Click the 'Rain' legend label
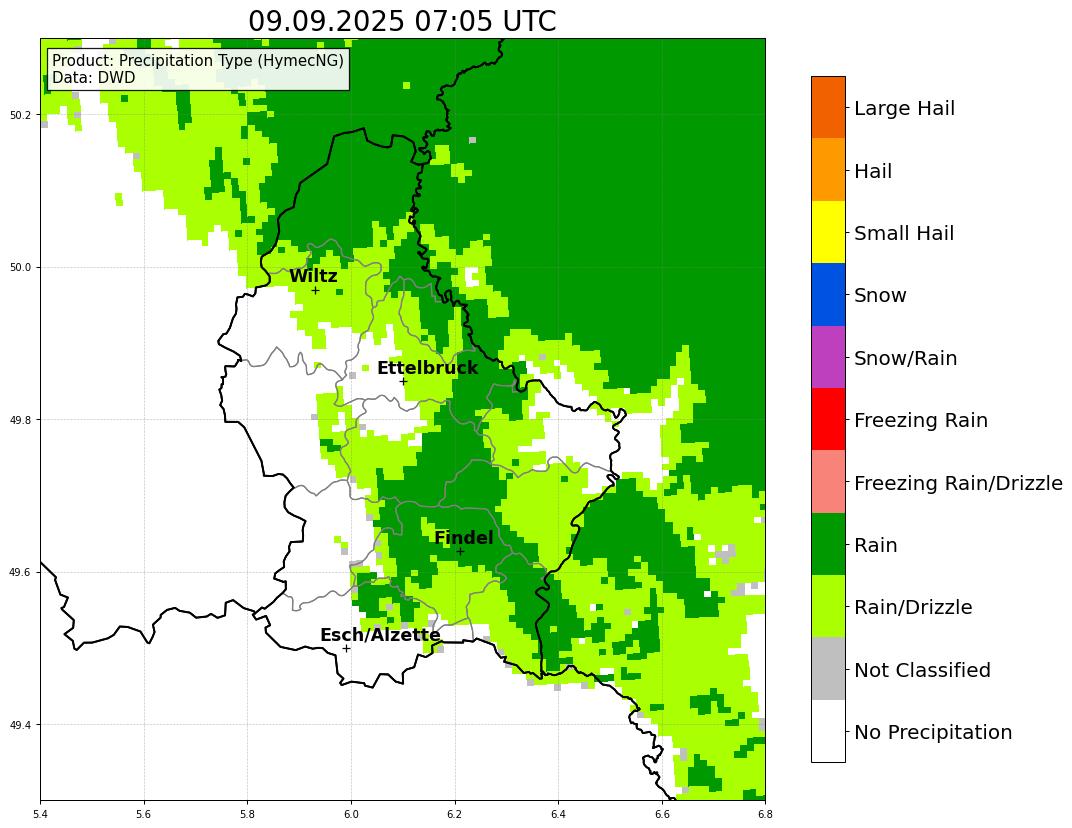The width and height of the screenshot is (1072, 828). (x=875, y=545)
